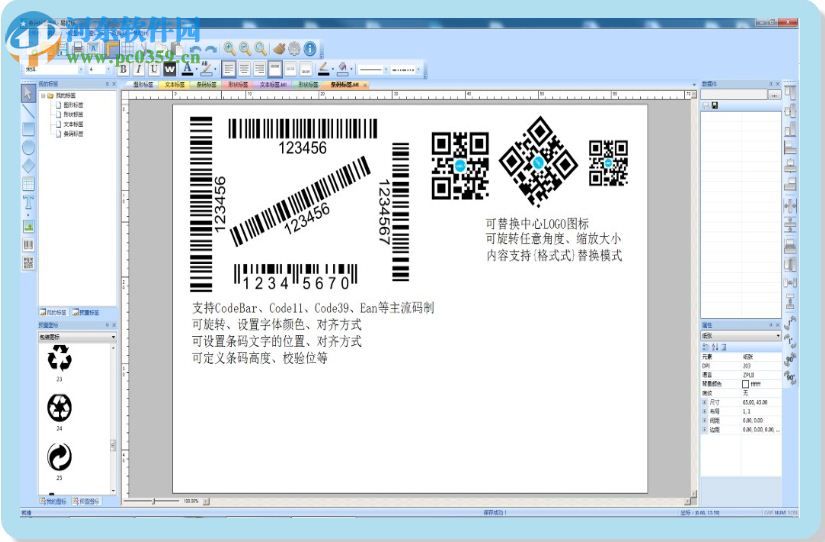Toggle alphabetical sort in properties toolbar

(715, 347)
